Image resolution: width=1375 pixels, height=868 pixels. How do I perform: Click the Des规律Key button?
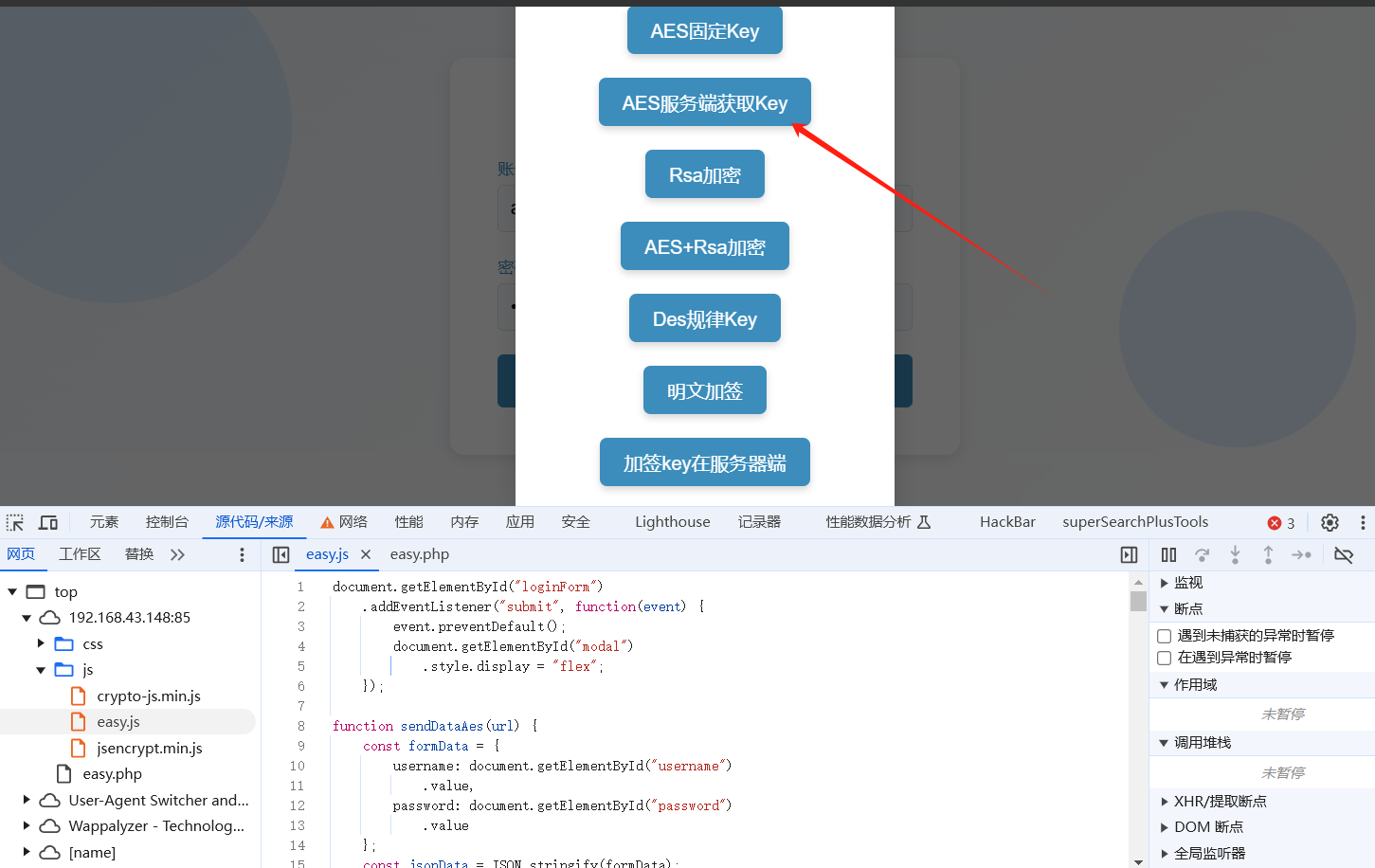(x=705, y=318)
